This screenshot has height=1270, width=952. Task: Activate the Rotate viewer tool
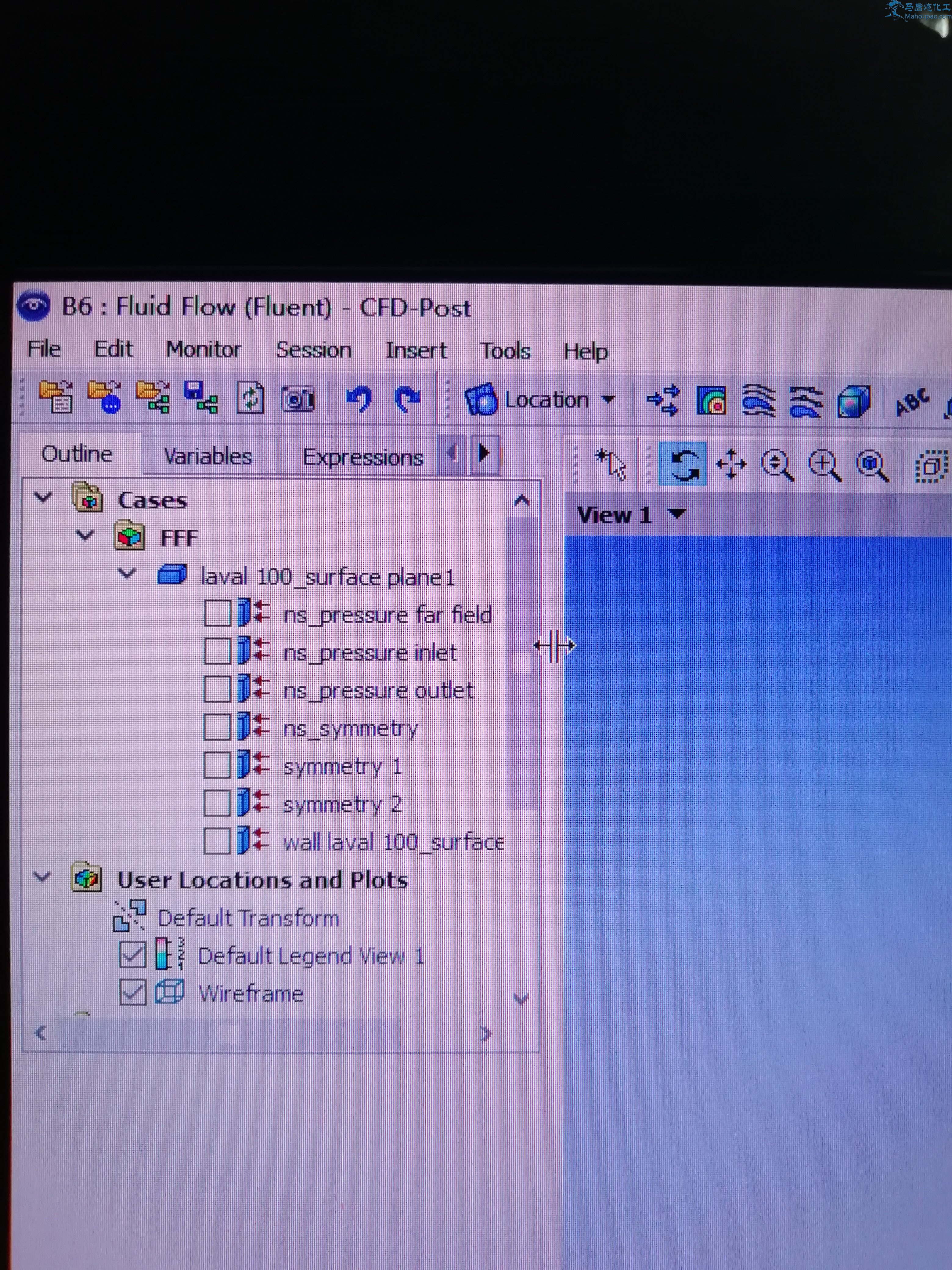pyautogui.click(x=683, y=464)
